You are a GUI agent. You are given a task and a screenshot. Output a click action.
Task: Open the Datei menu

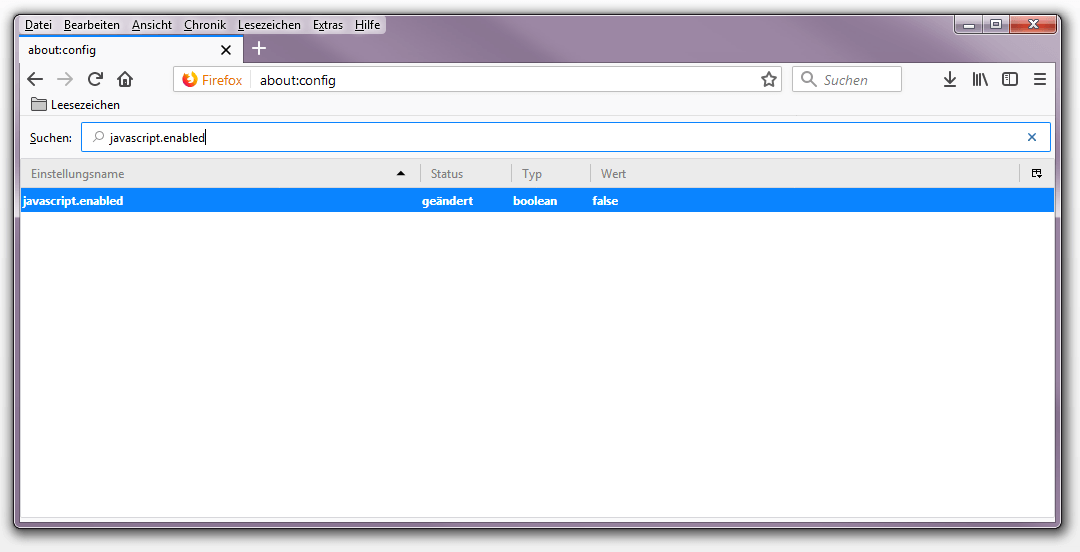(x=39, y=25)
